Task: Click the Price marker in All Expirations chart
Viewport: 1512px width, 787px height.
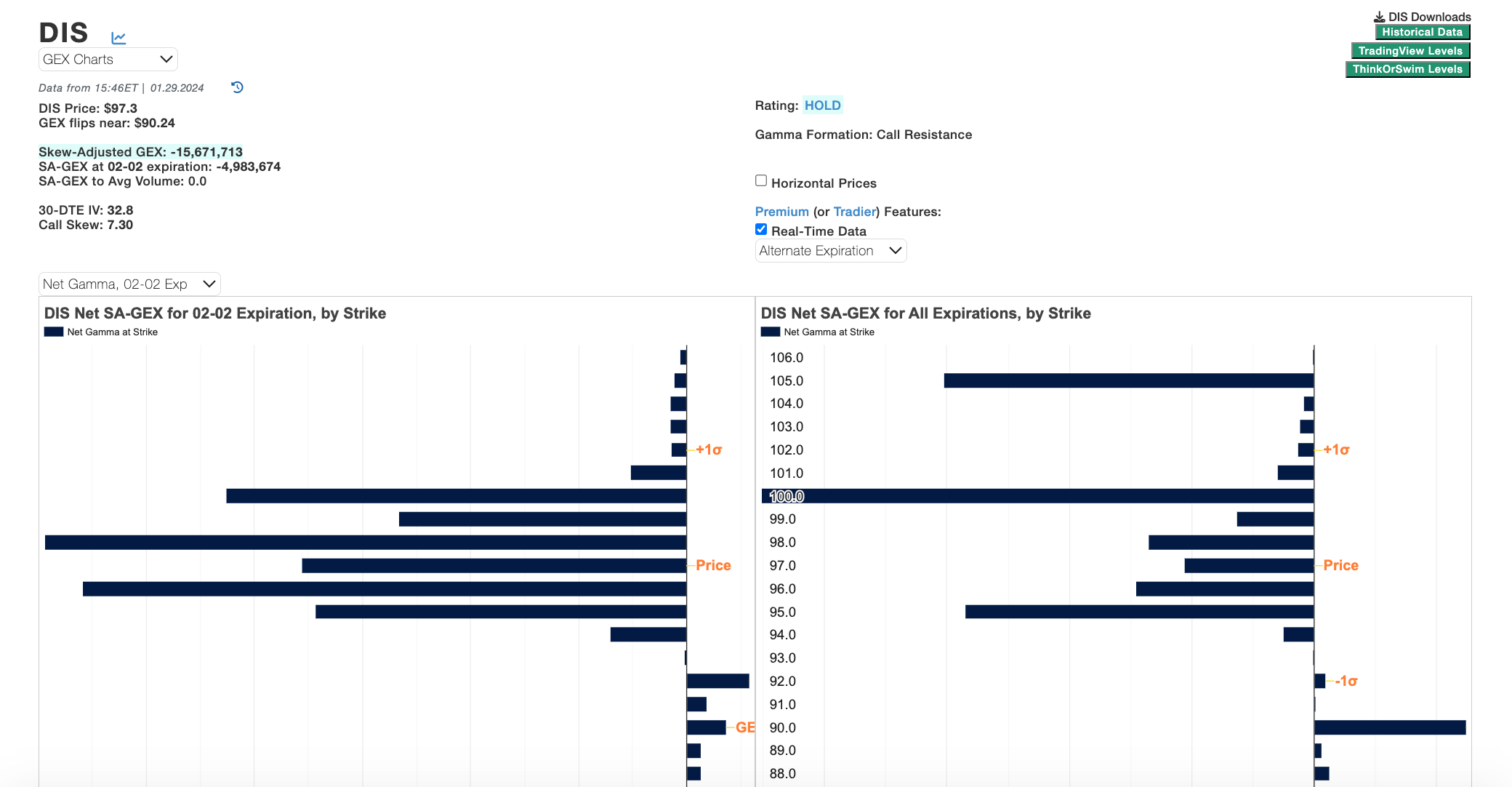Action: coord(1340,565)
